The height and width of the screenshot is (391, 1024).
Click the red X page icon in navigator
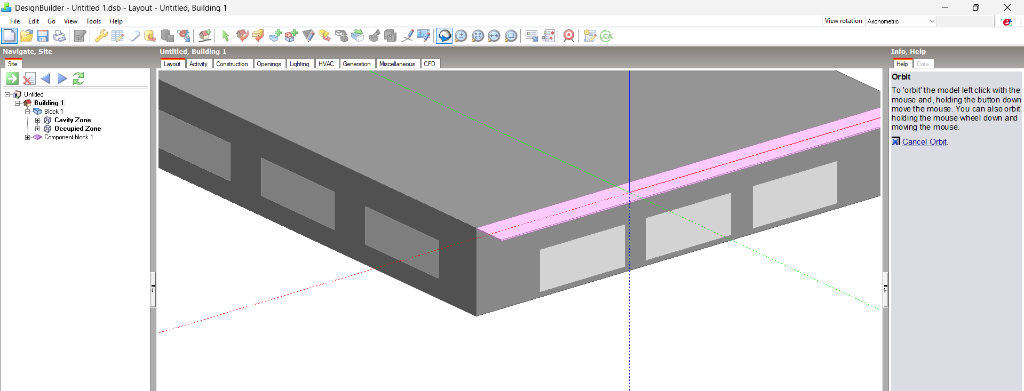tap(29, 78)
